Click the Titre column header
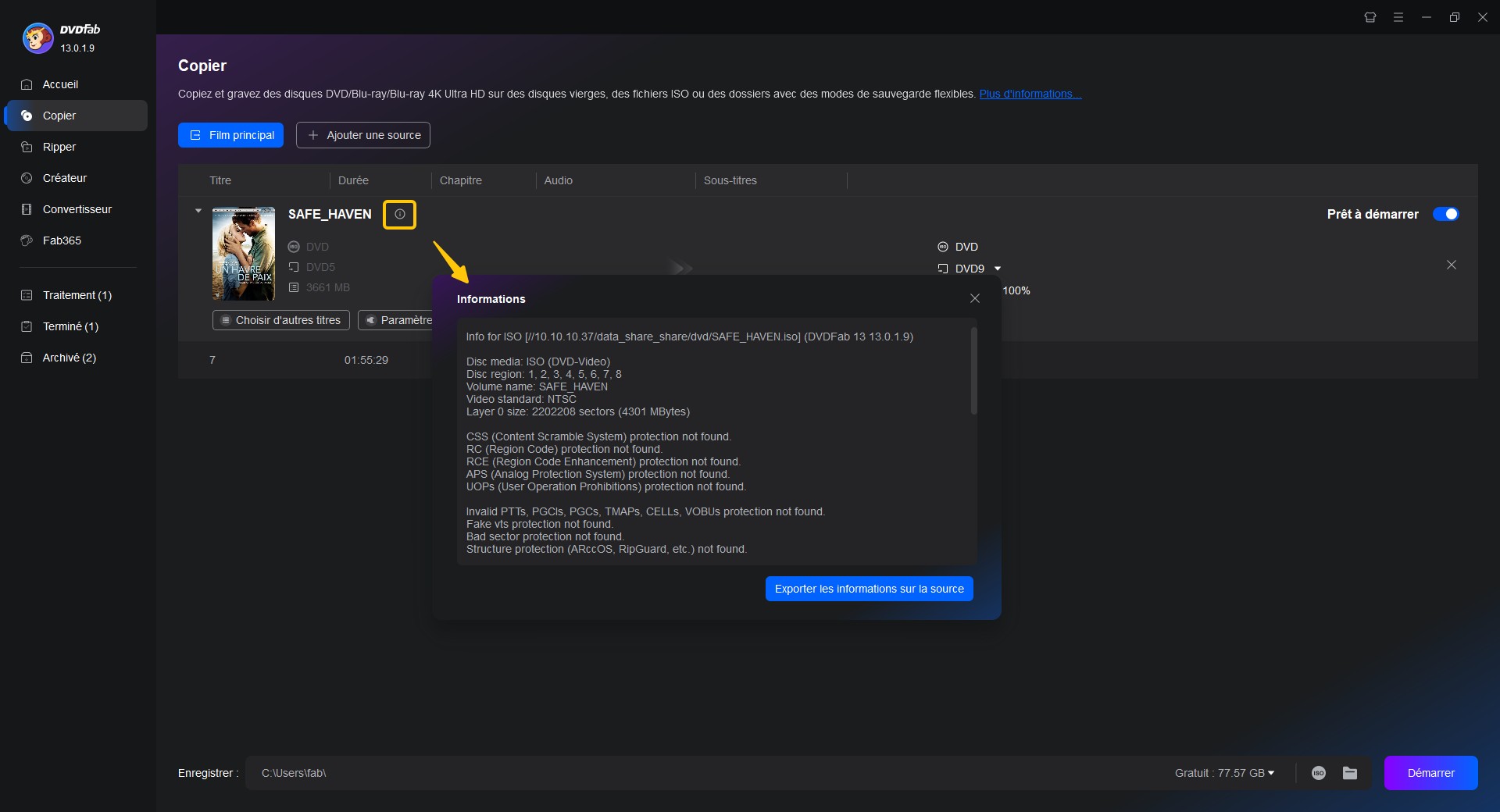Screen dimensions: 1500x812 click(x=220, y=180)
